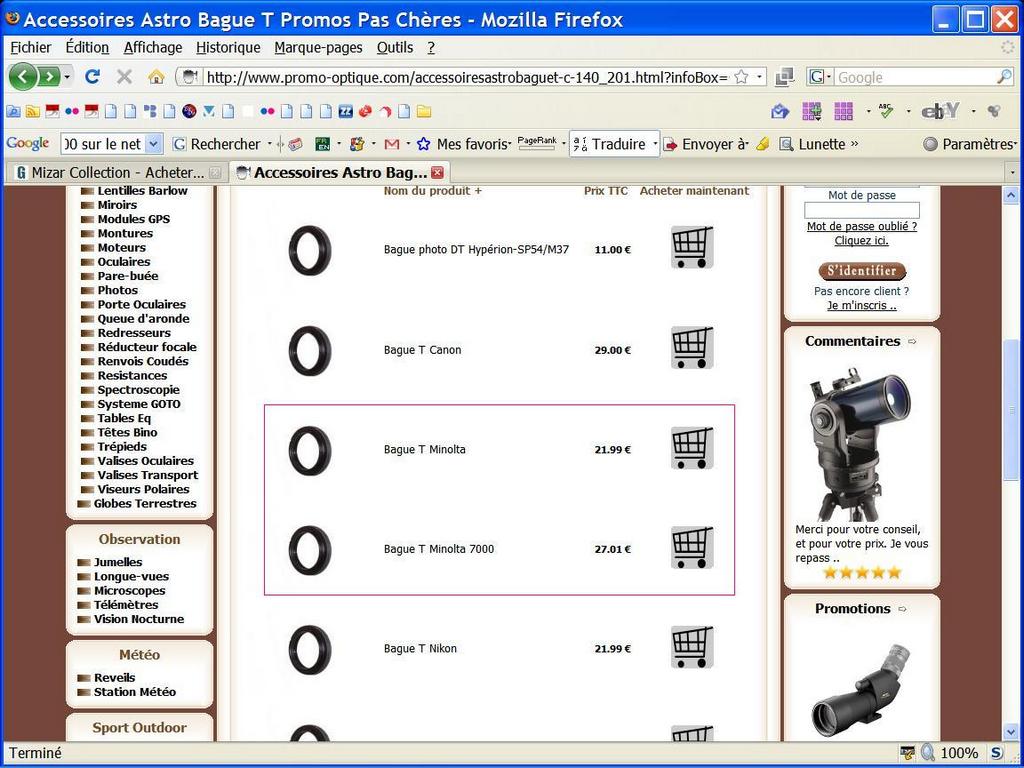Click the bookmark star in address bar
Viewport: 1024px width, 768px height.
[x=741, y=77]
